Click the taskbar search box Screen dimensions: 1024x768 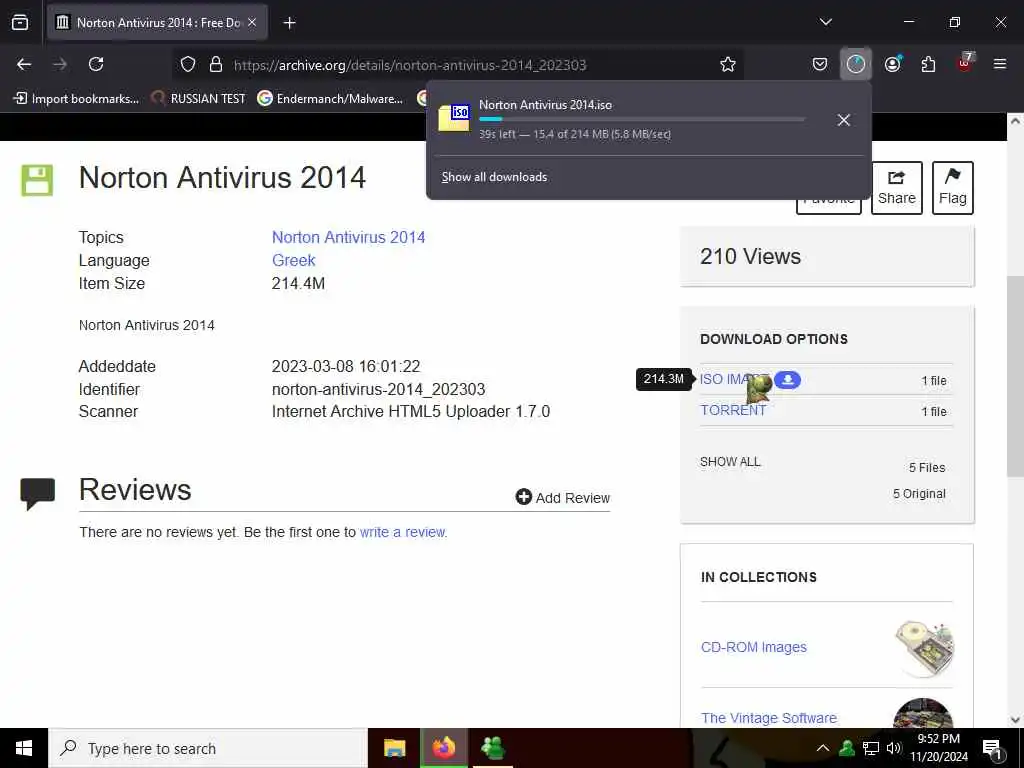(208, 748)
